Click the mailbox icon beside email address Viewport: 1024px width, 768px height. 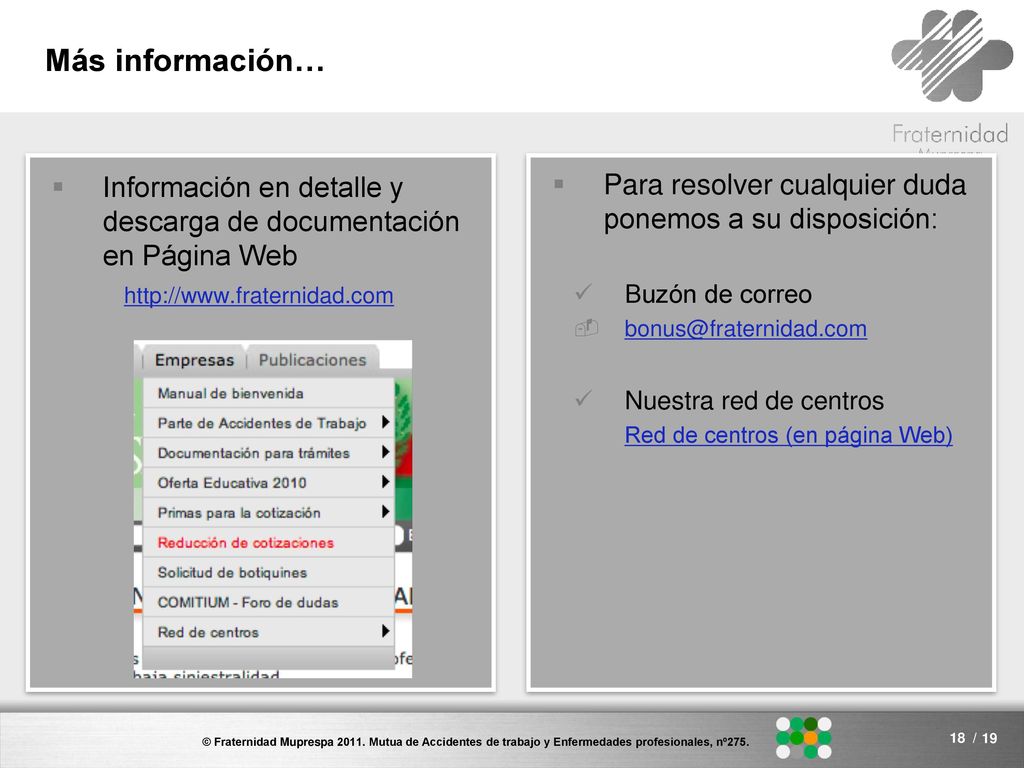pyautogui.click(x=586, y=327)
